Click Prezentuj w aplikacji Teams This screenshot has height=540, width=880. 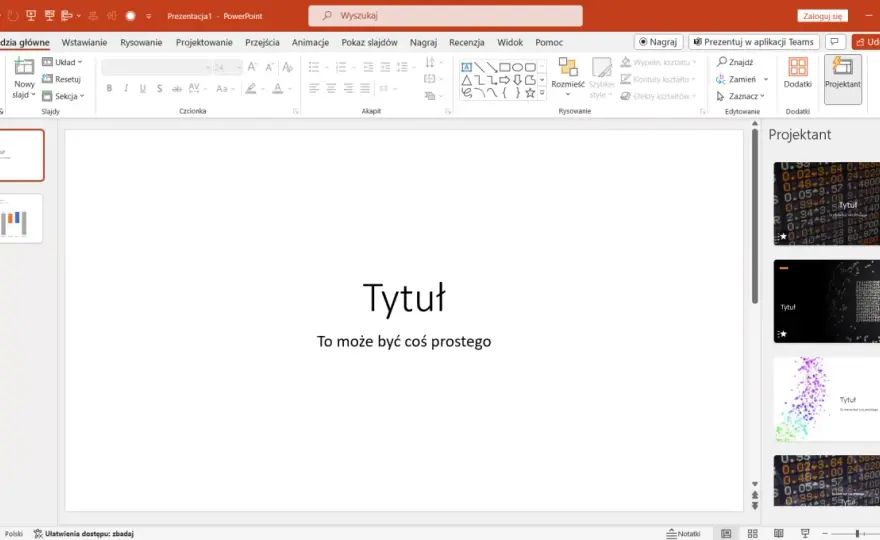754,42
